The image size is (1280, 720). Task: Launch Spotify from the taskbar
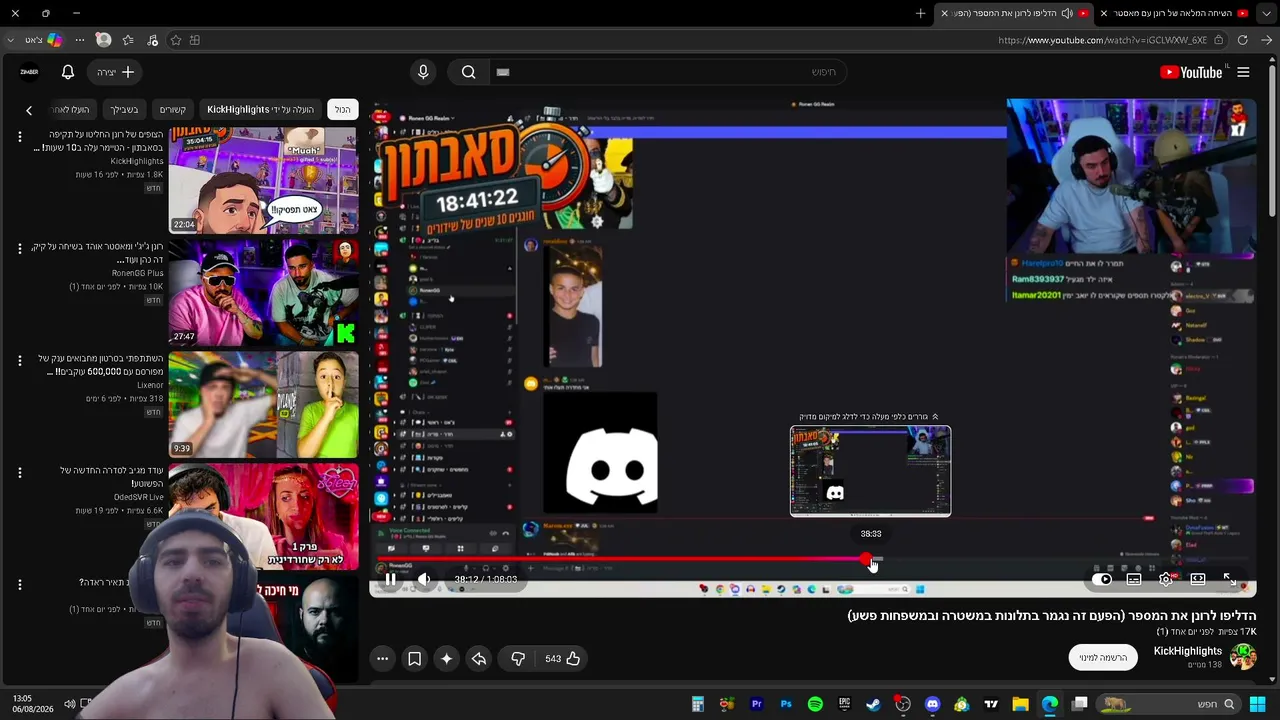click(815, 704)
